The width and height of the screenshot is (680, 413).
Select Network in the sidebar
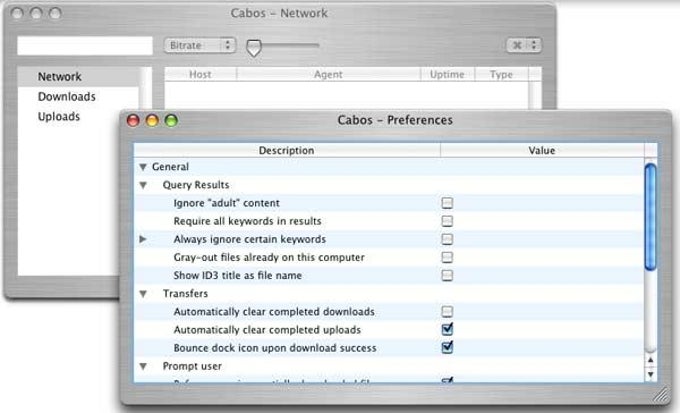coord(59,76)
